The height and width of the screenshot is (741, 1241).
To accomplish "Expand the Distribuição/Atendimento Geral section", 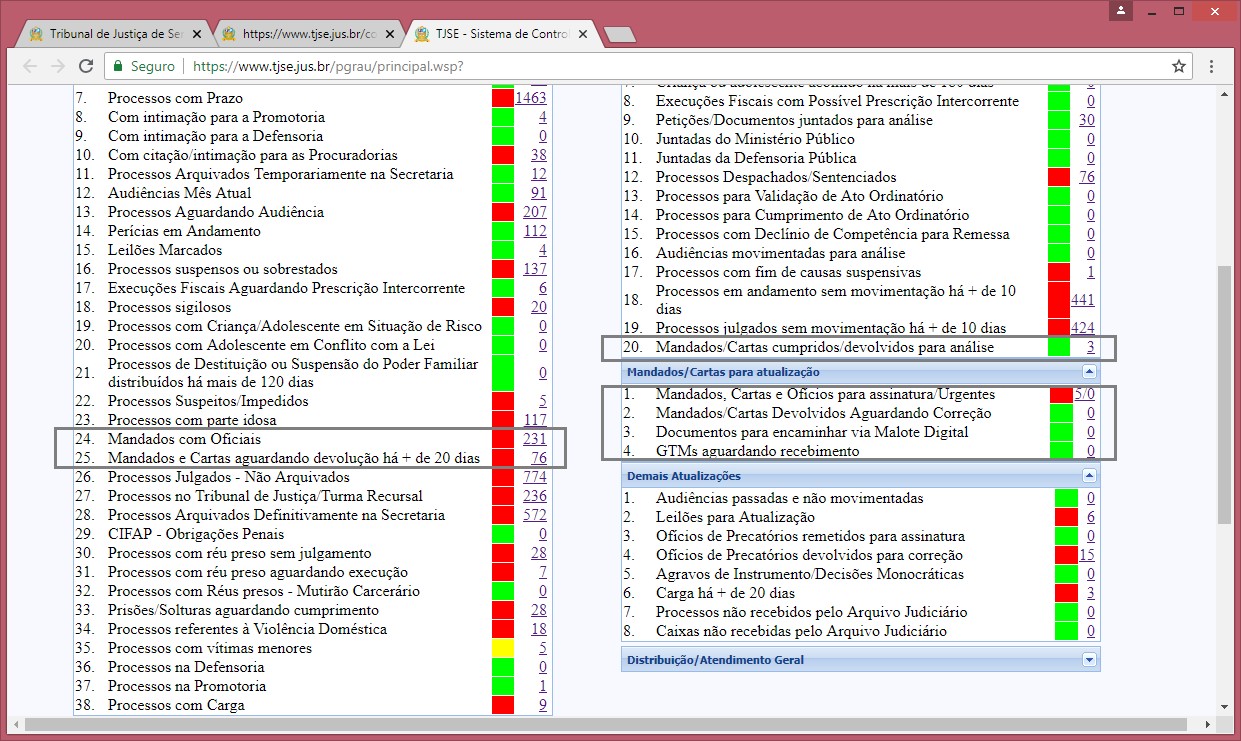I will pos(1089,660).
